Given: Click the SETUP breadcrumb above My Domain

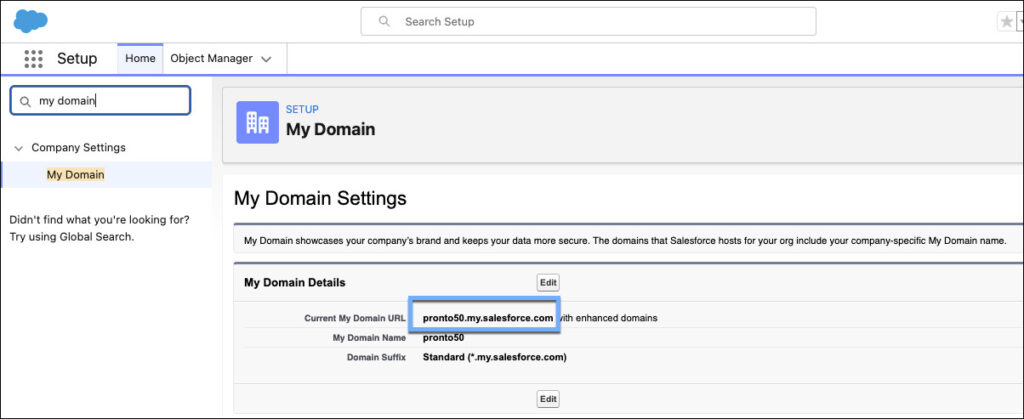Looking at the screenshot, I should 302,109.
